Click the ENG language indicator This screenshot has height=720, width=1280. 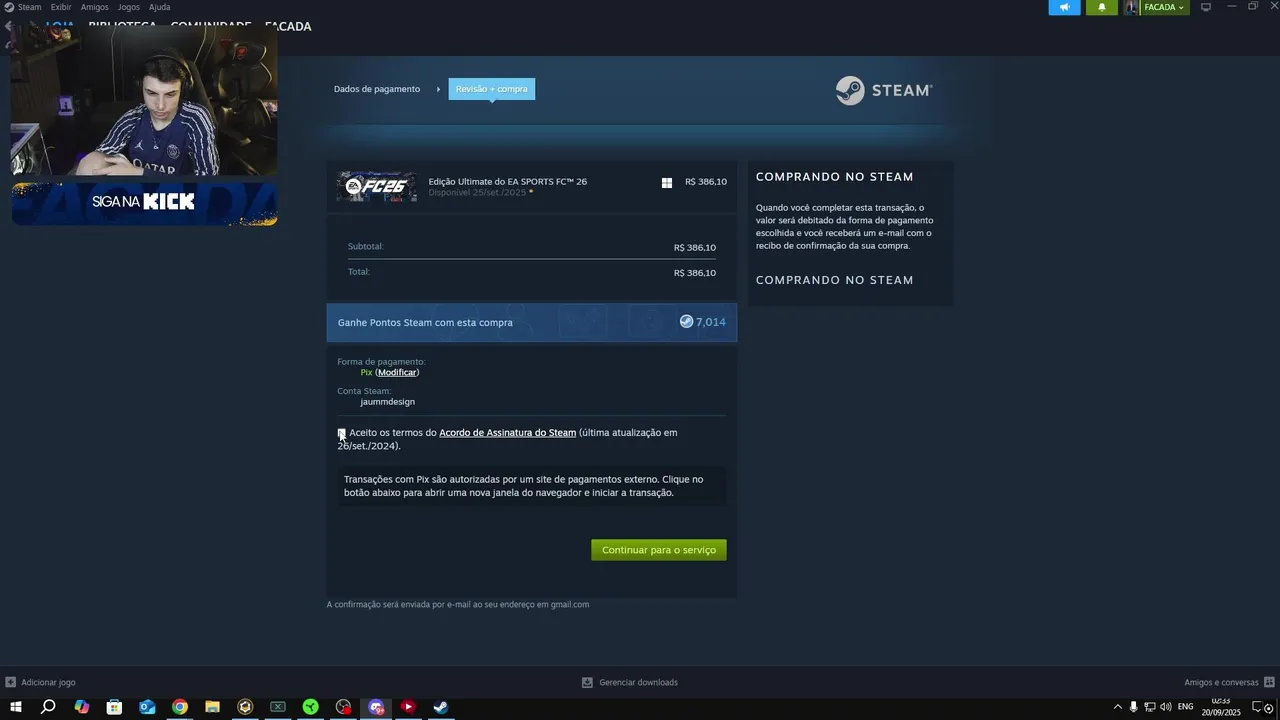point(1186,707)
